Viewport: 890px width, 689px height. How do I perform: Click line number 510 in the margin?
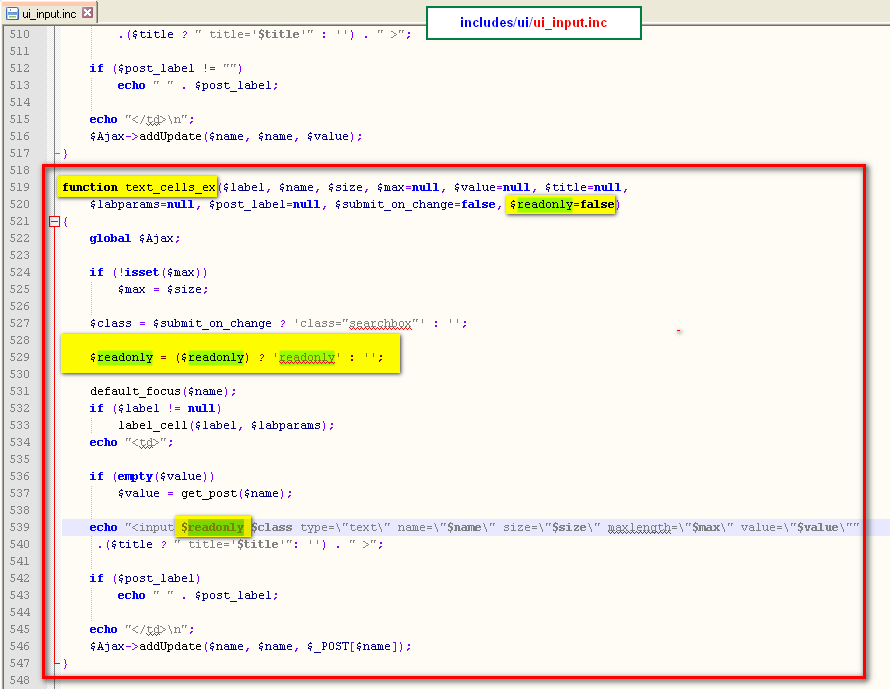pos(20,34)
